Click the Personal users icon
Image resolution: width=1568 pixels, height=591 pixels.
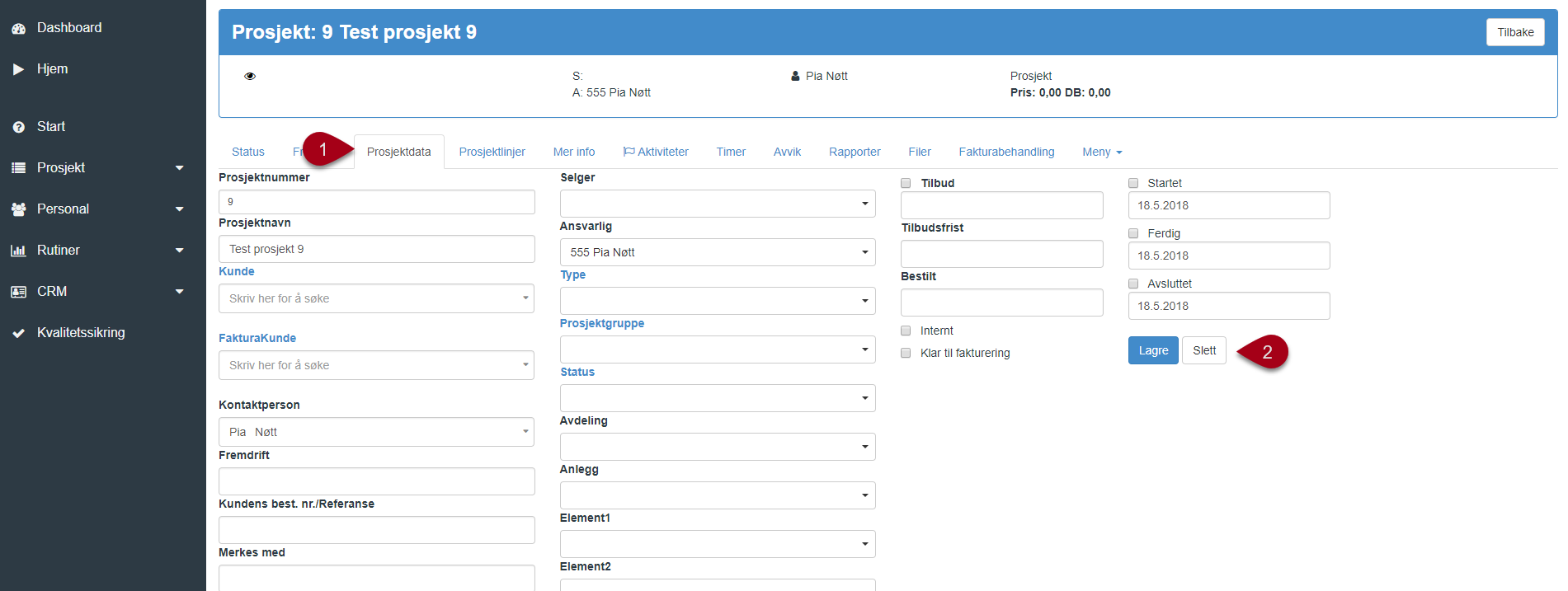pyautogui.click(x=18, y=209)
